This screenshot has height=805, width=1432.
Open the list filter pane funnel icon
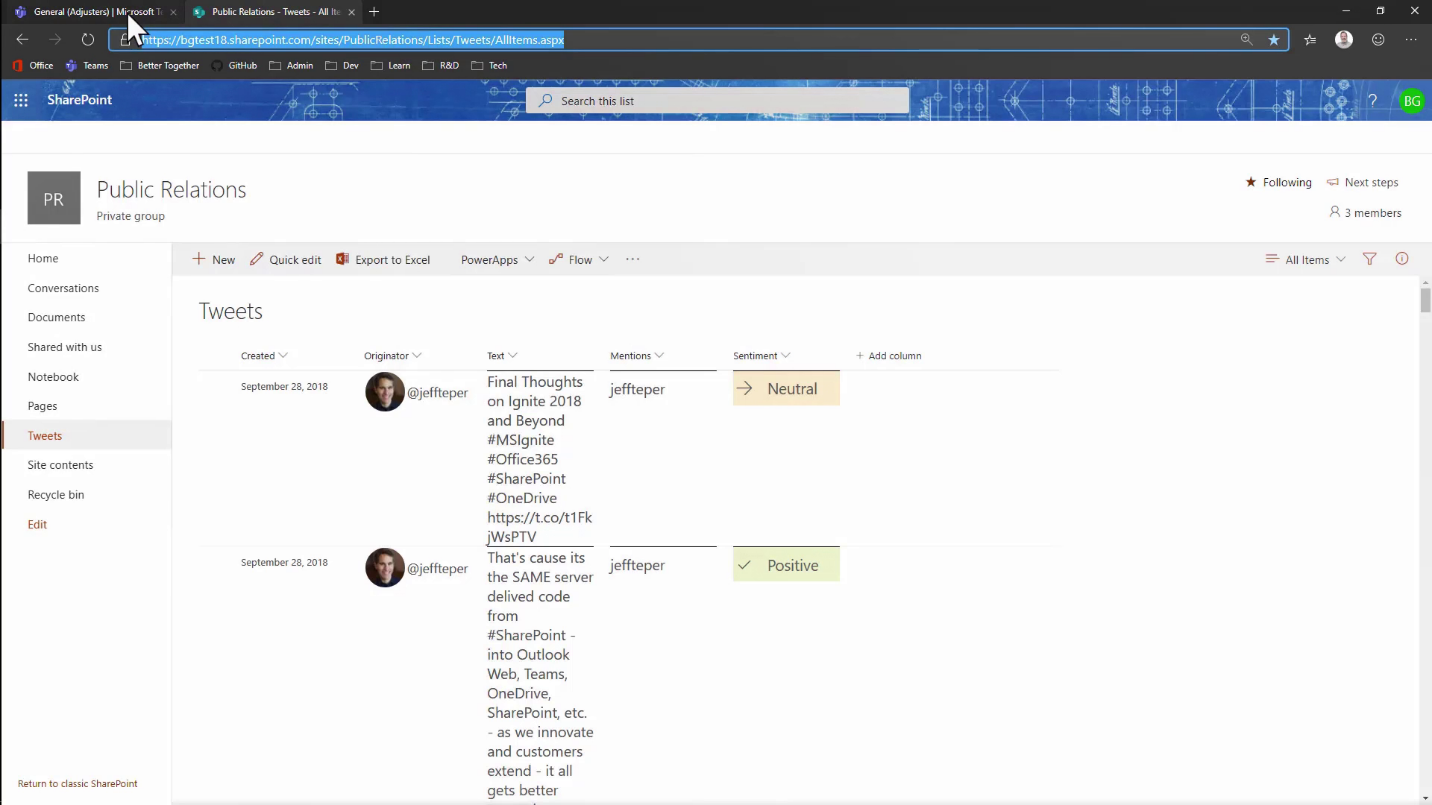(1370, 259)
